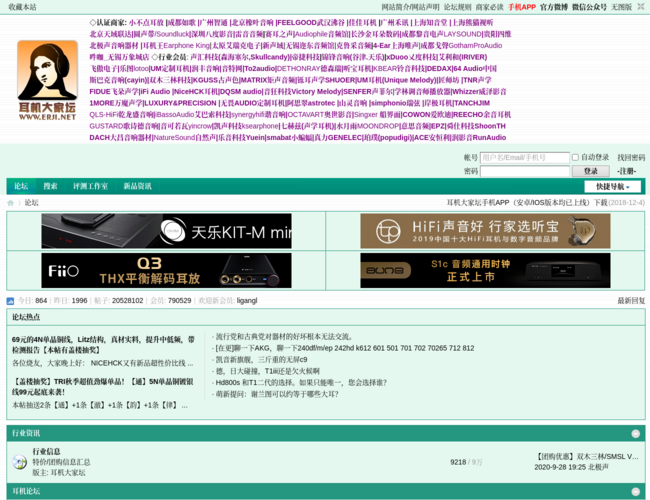Viewport: 650px width, 500px height.
Task: Open the 搜索 tab
Action: tap(51, 186)
